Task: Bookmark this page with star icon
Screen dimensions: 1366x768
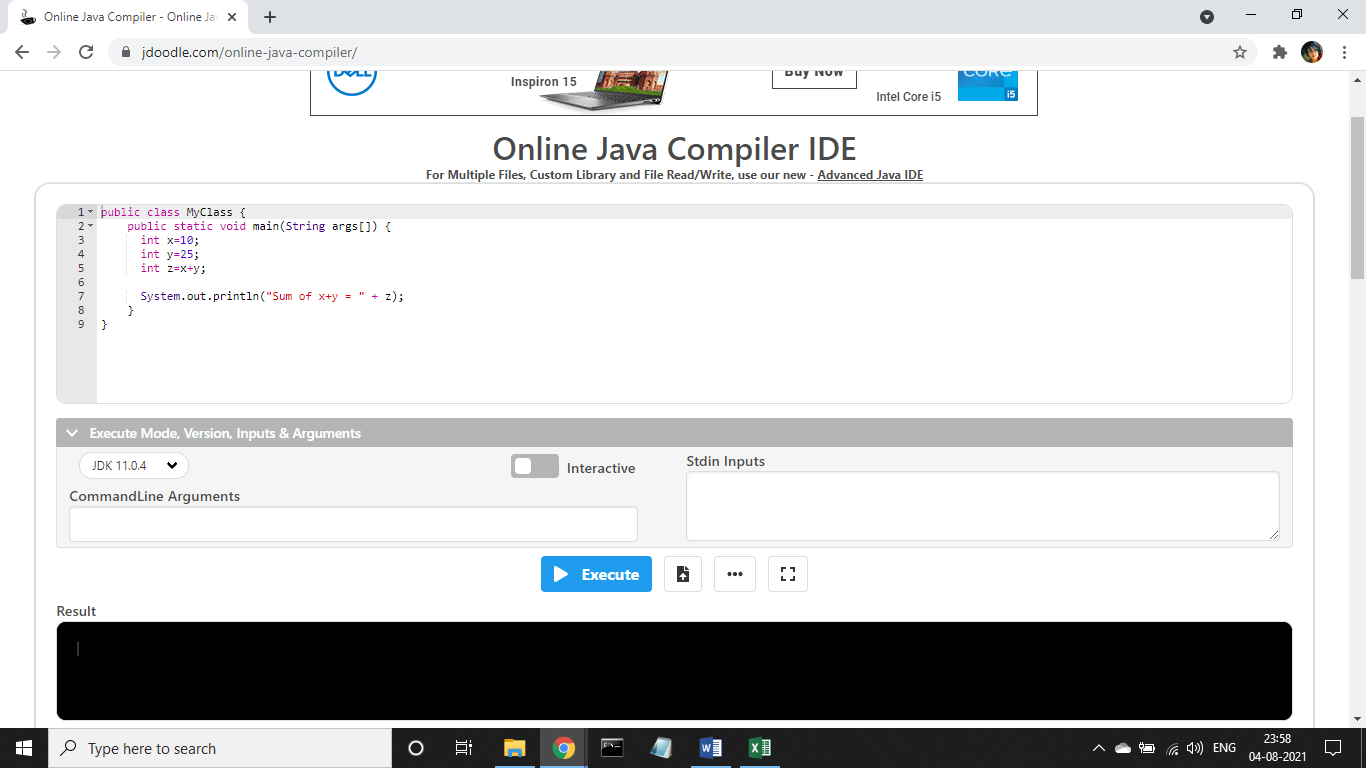Action: (x=1240, y=52)
